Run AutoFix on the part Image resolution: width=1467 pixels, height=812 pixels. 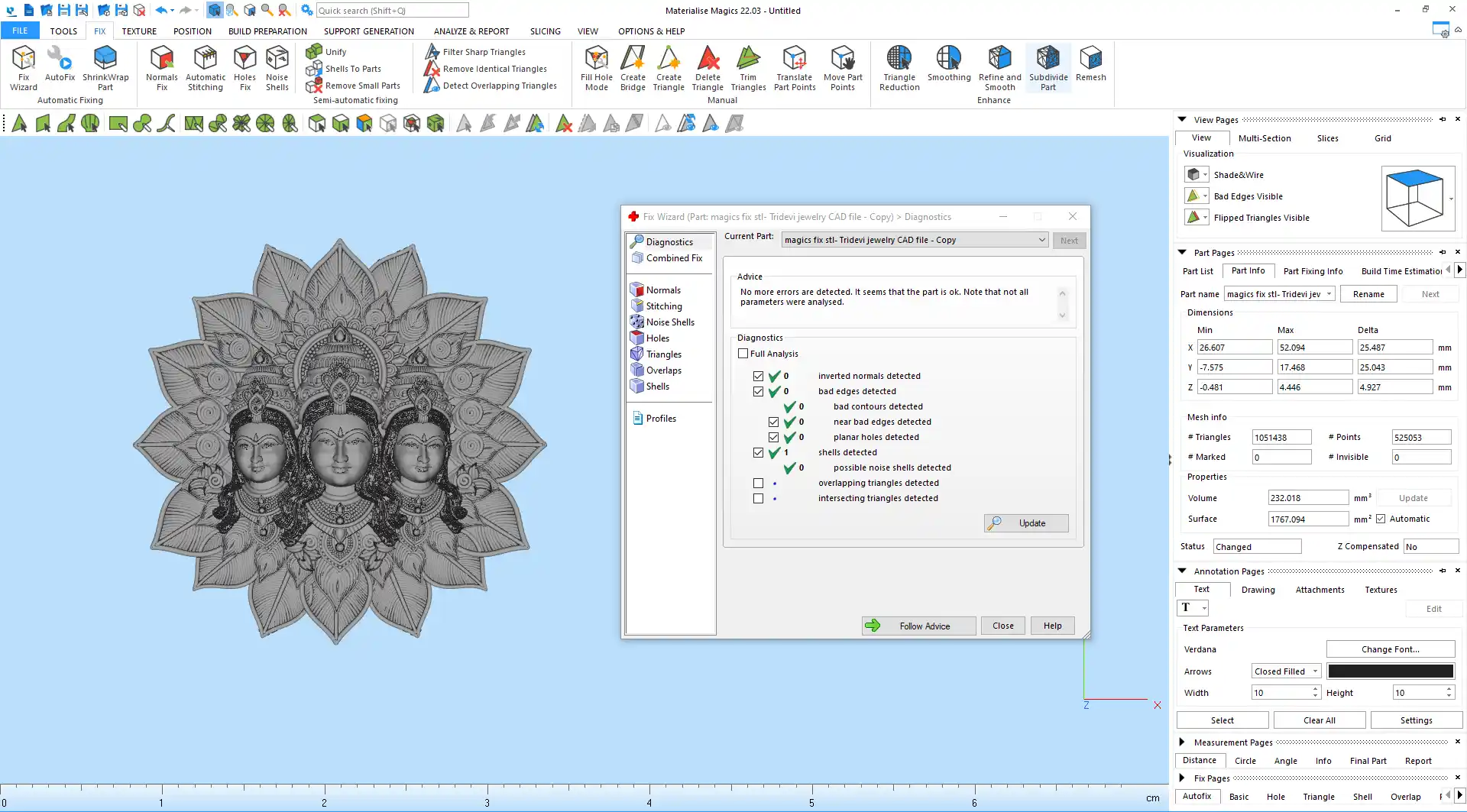pos(60,63)
